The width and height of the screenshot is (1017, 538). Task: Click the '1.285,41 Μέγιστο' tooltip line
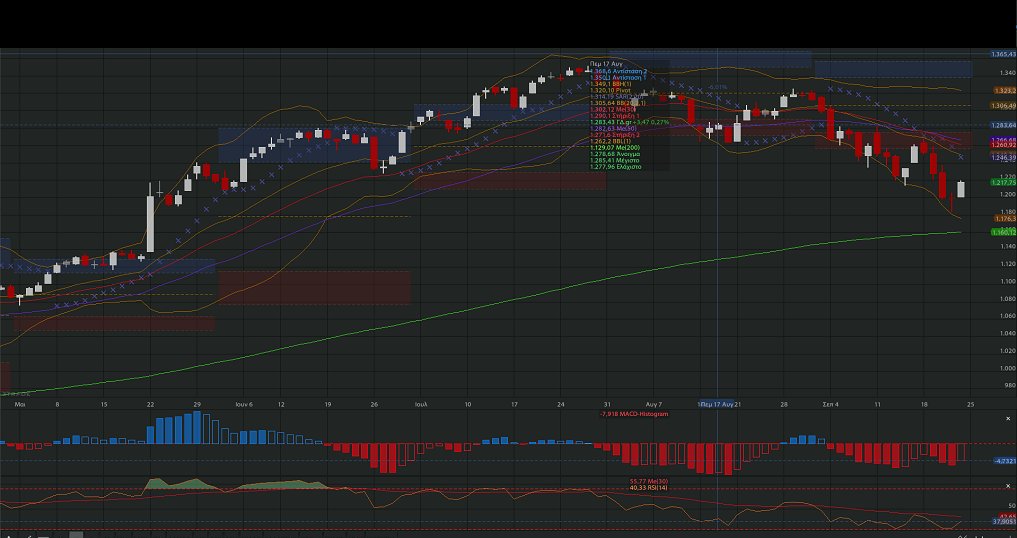[615, 160]
